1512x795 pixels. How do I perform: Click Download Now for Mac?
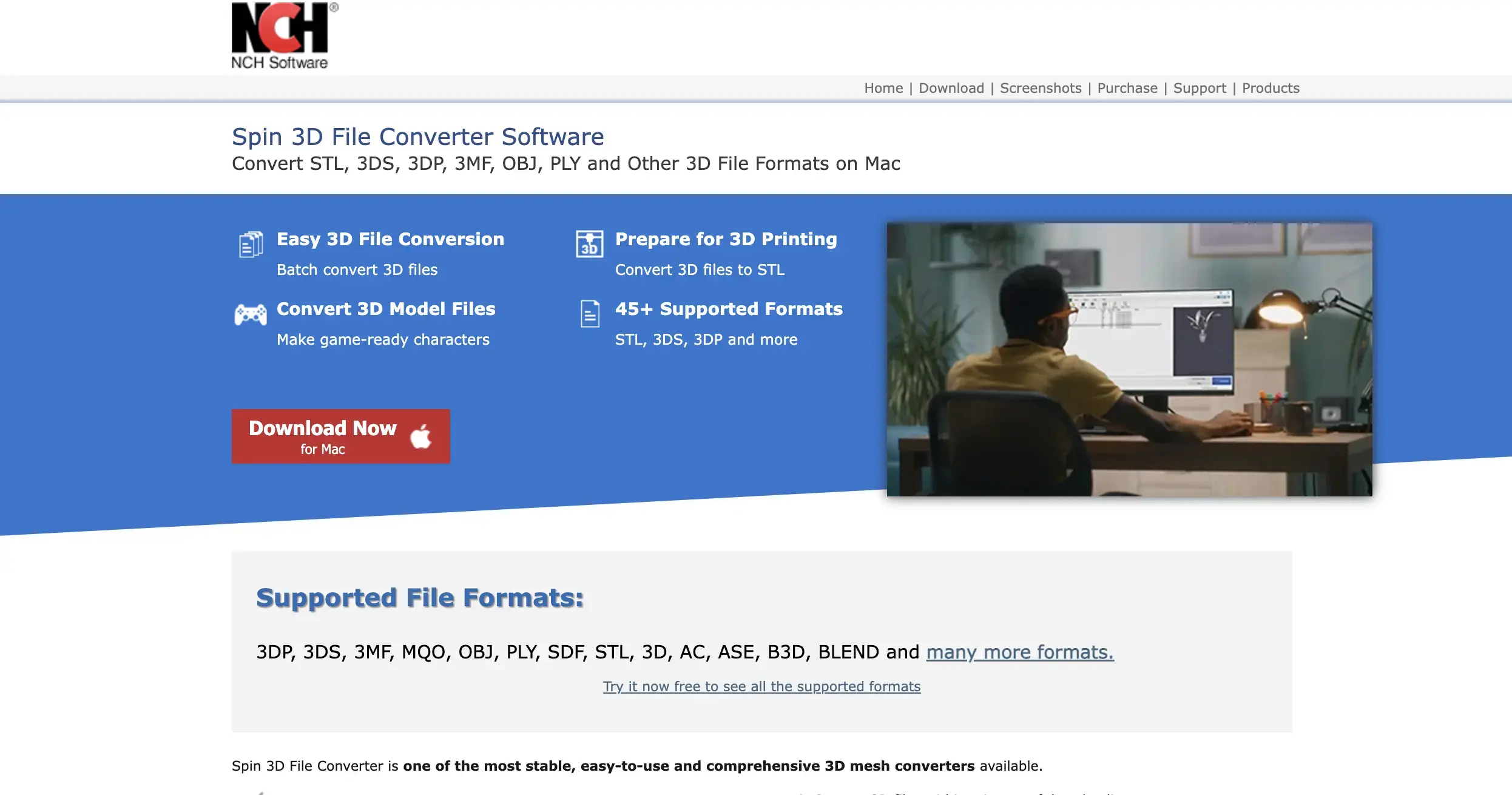coord(340,436)
